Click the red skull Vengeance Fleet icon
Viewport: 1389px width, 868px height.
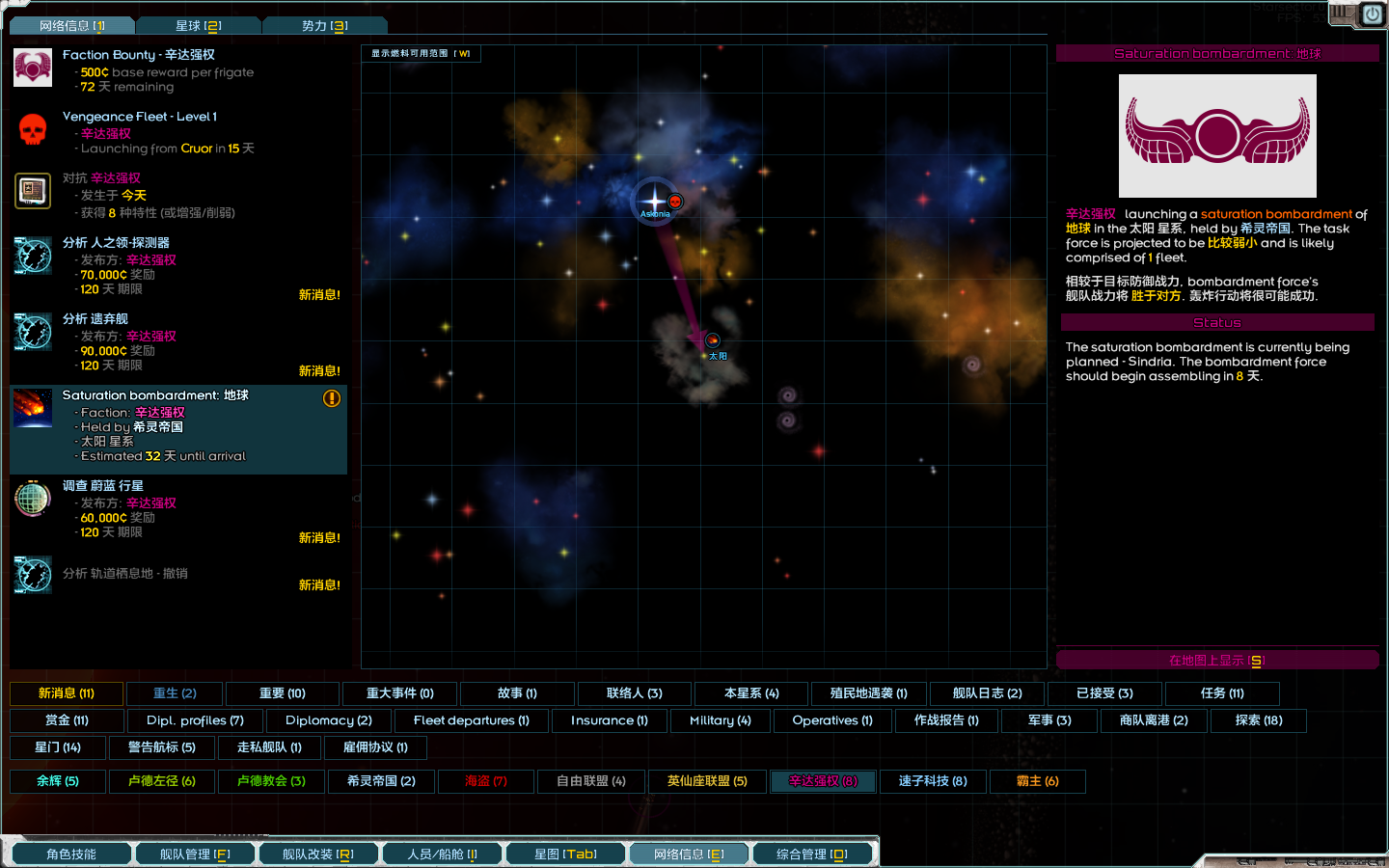[x=33, y=129]
